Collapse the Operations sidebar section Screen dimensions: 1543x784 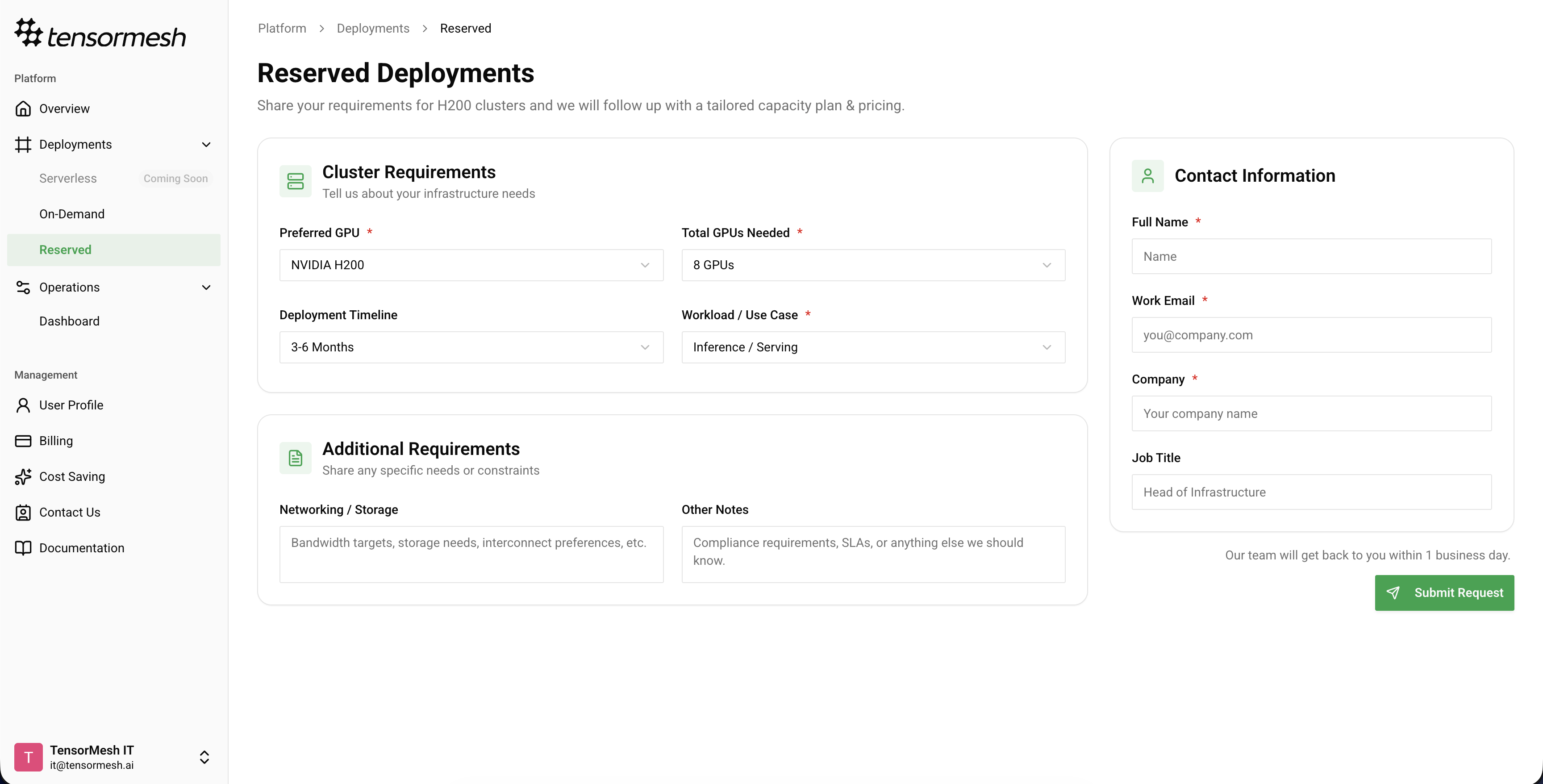pyautogui.click(x=206, y=288)
